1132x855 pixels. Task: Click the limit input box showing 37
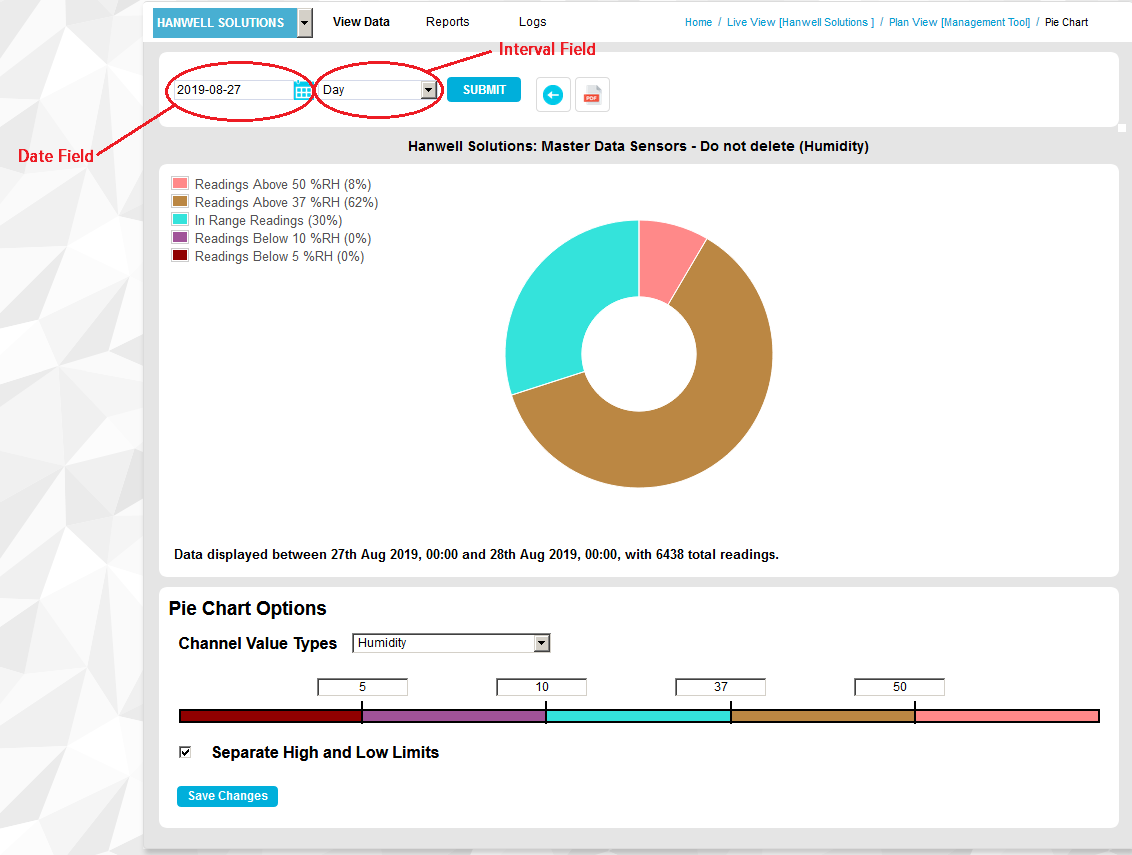tap(720, 687)
